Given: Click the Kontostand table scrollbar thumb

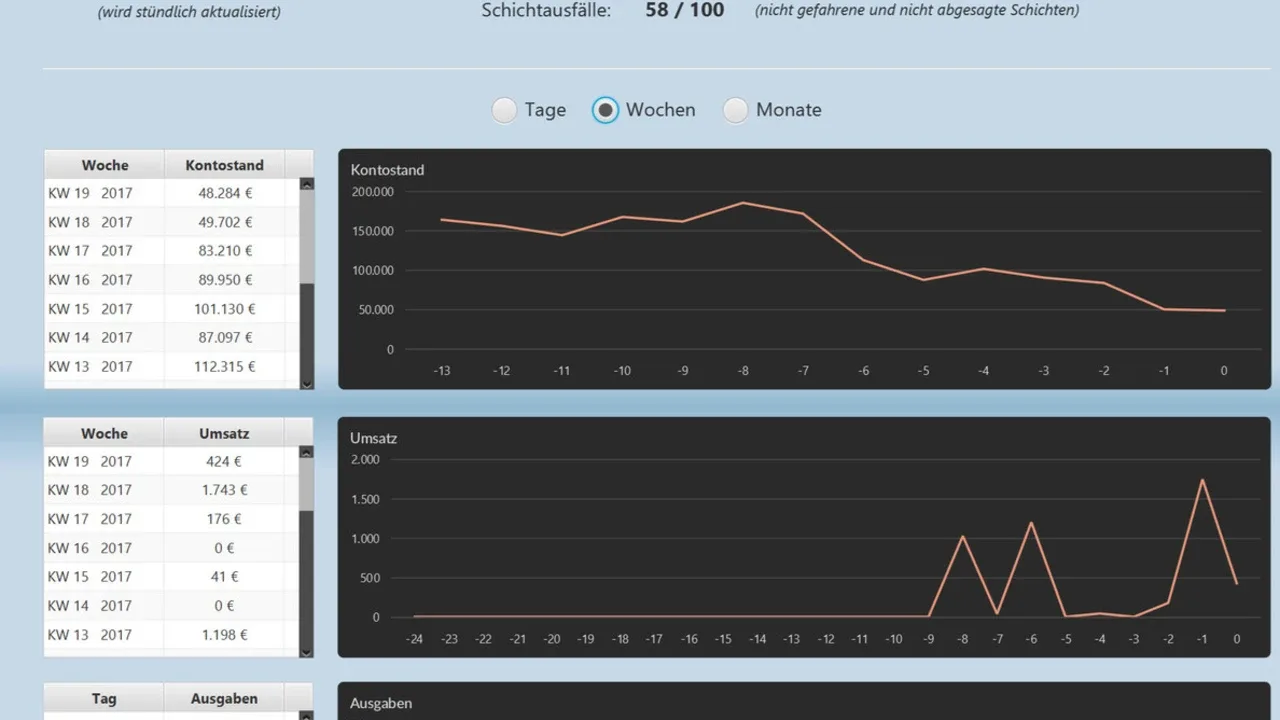Looking at the screenshot, I should tap(307, 236).
